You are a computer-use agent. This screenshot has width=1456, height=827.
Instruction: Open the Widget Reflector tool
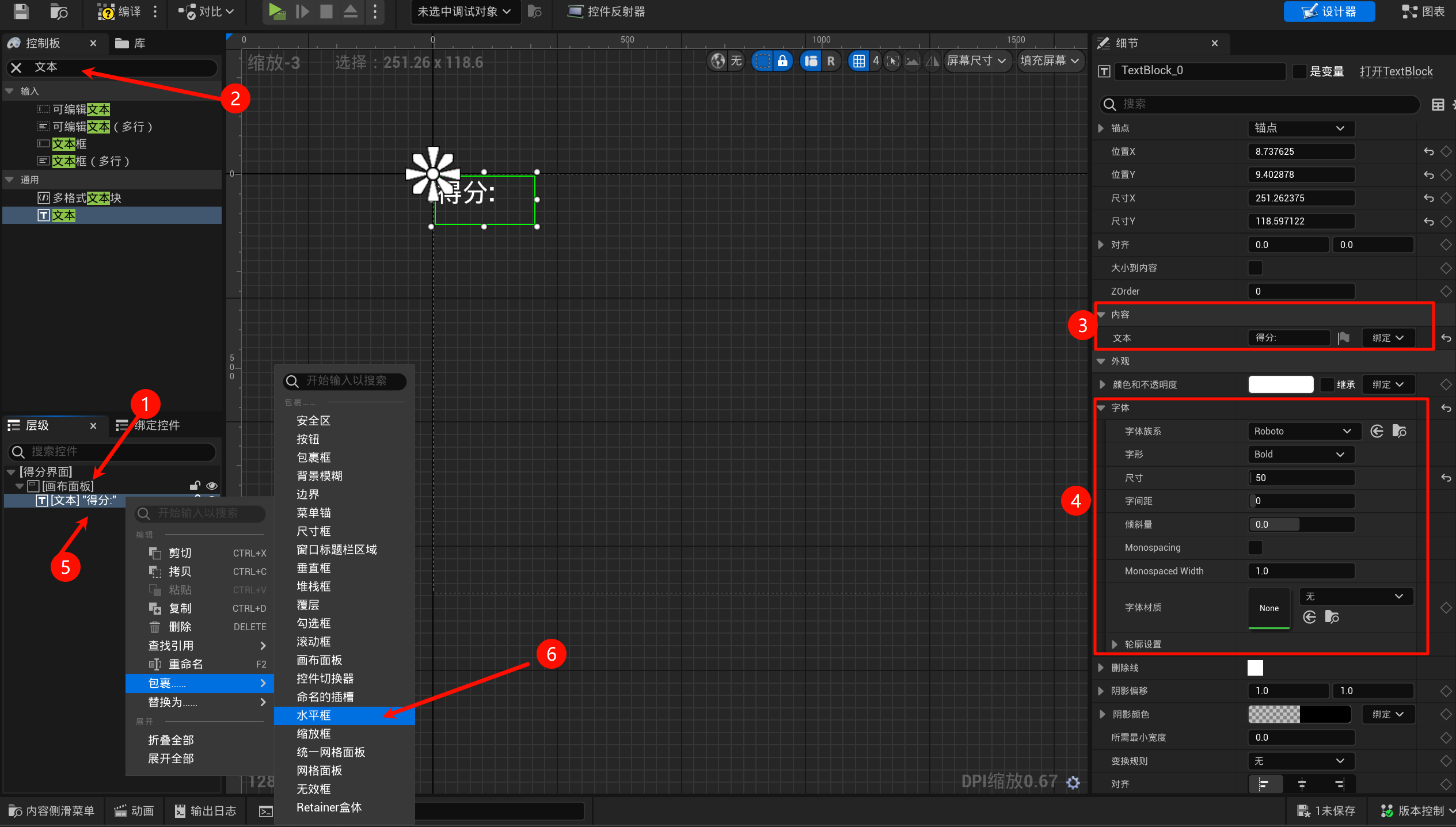click(x=606, y=12)
